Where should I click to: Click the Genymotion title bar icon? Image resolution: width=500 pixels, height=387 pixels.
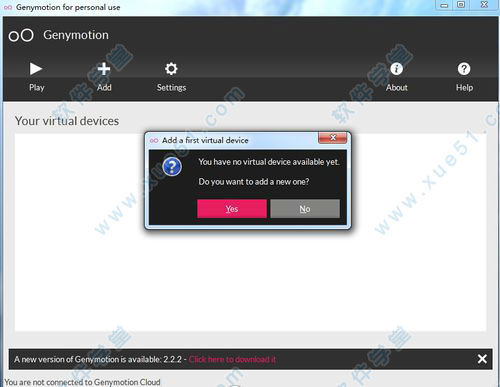point(8,7)
